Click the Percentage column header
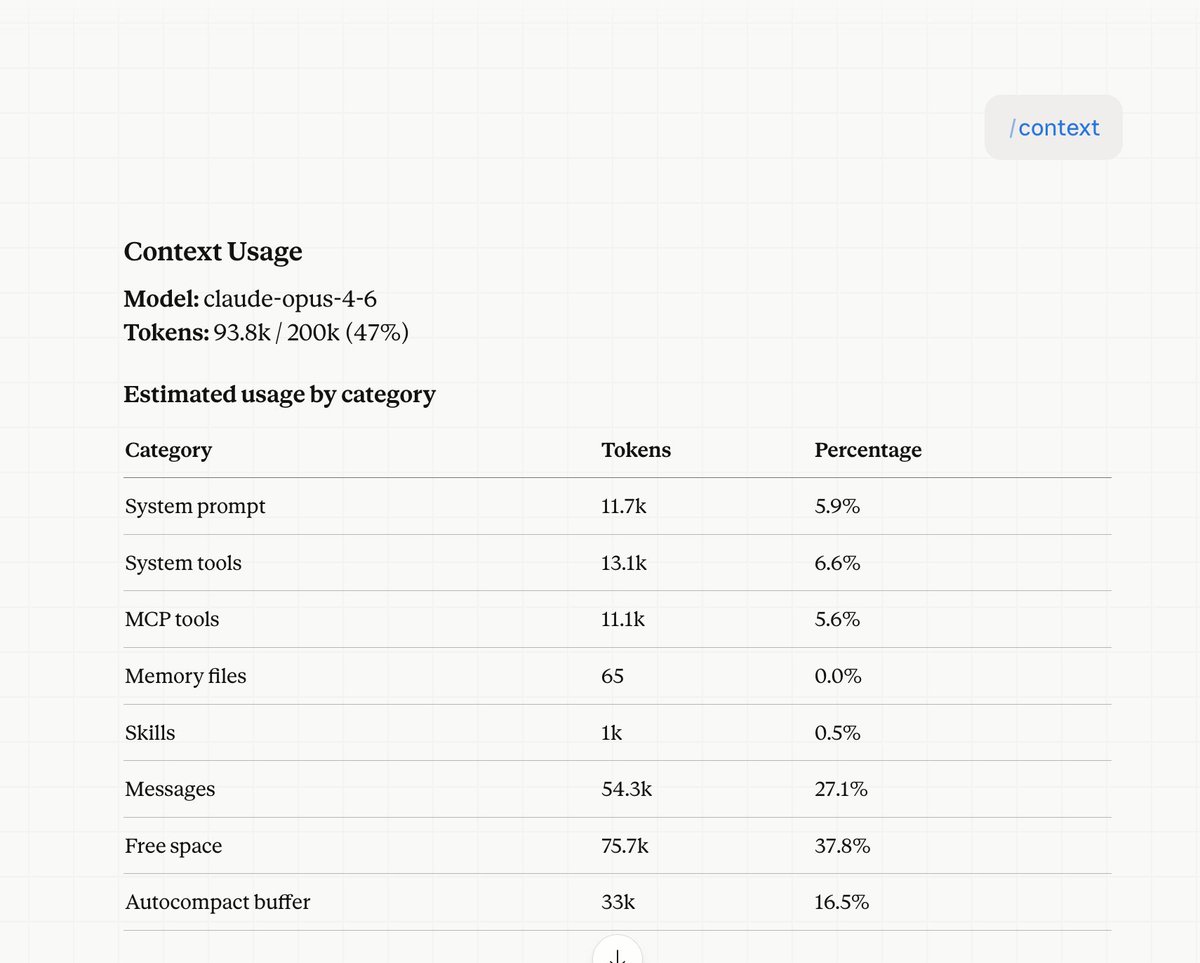The height and width of the screenshot is (963, 1200). (x=868, y=450)
